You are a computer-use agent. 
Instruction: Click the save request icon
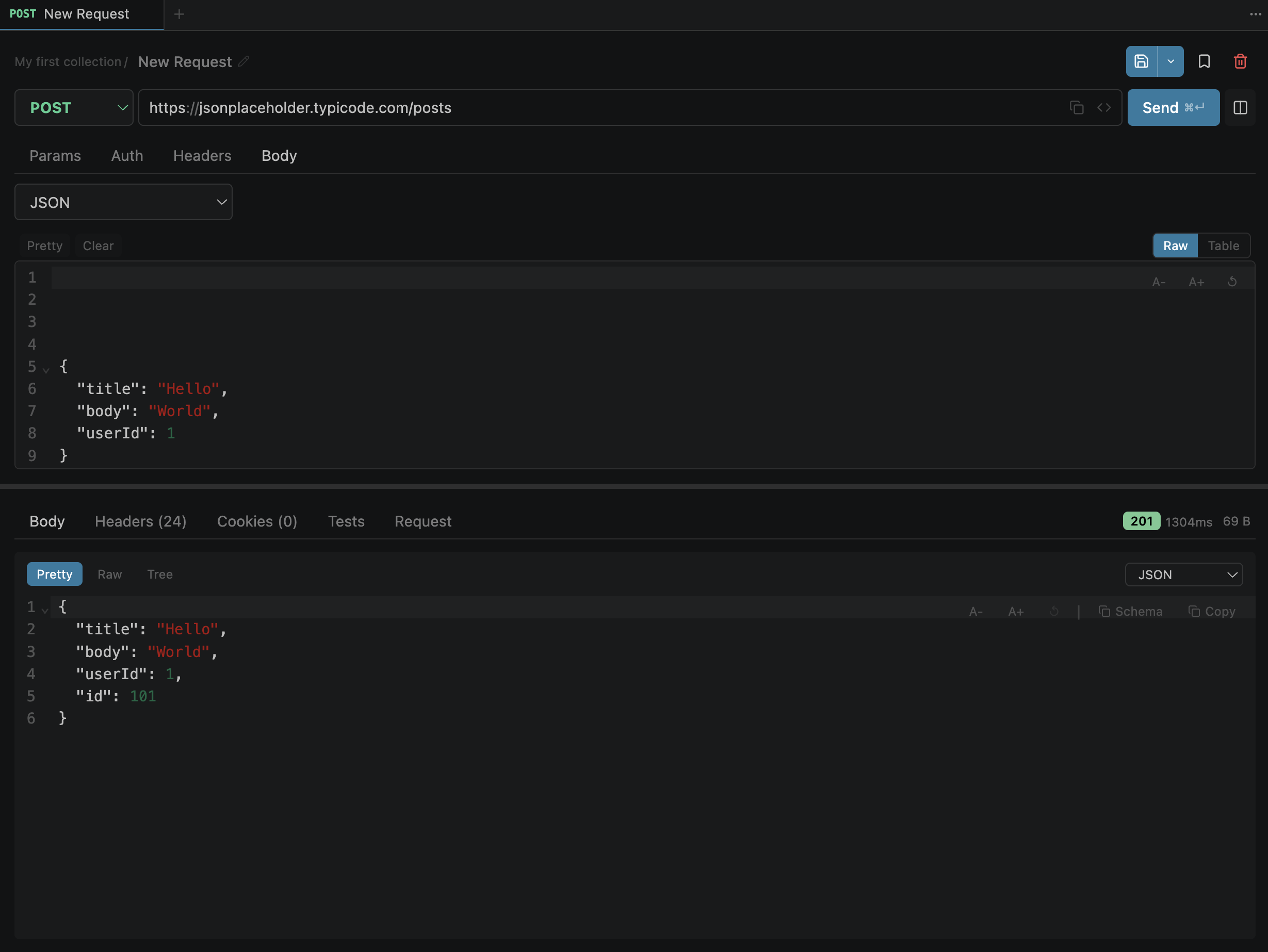(1141, 61)
